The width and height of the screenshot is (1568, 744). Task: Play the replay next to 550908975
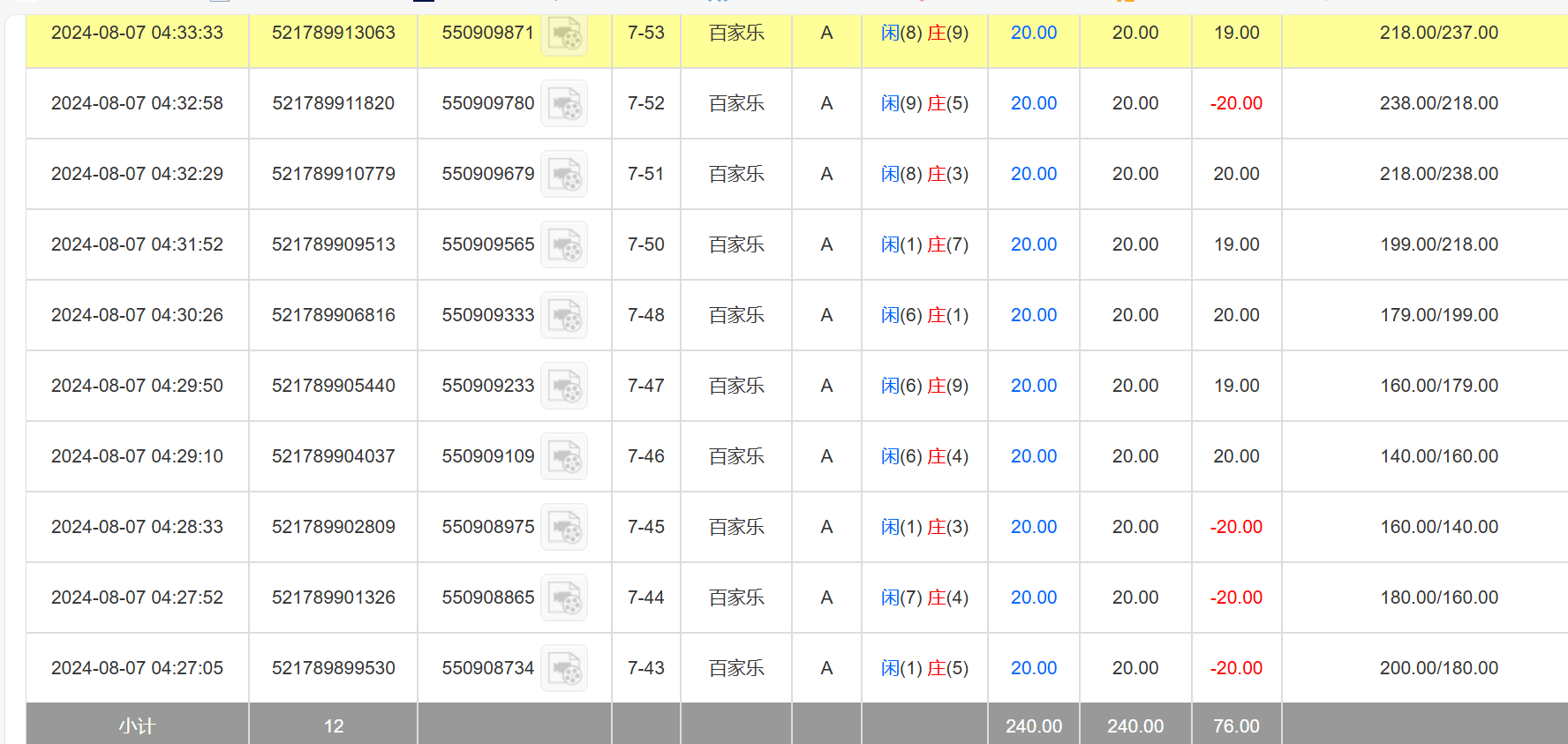point(564,528)
